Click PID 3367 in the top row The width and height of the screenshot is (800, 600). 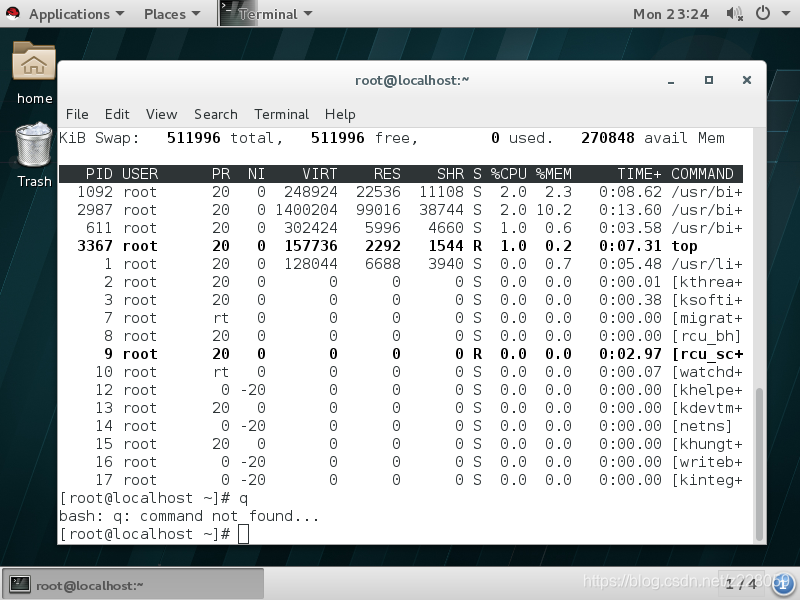(x=95, y=246)
